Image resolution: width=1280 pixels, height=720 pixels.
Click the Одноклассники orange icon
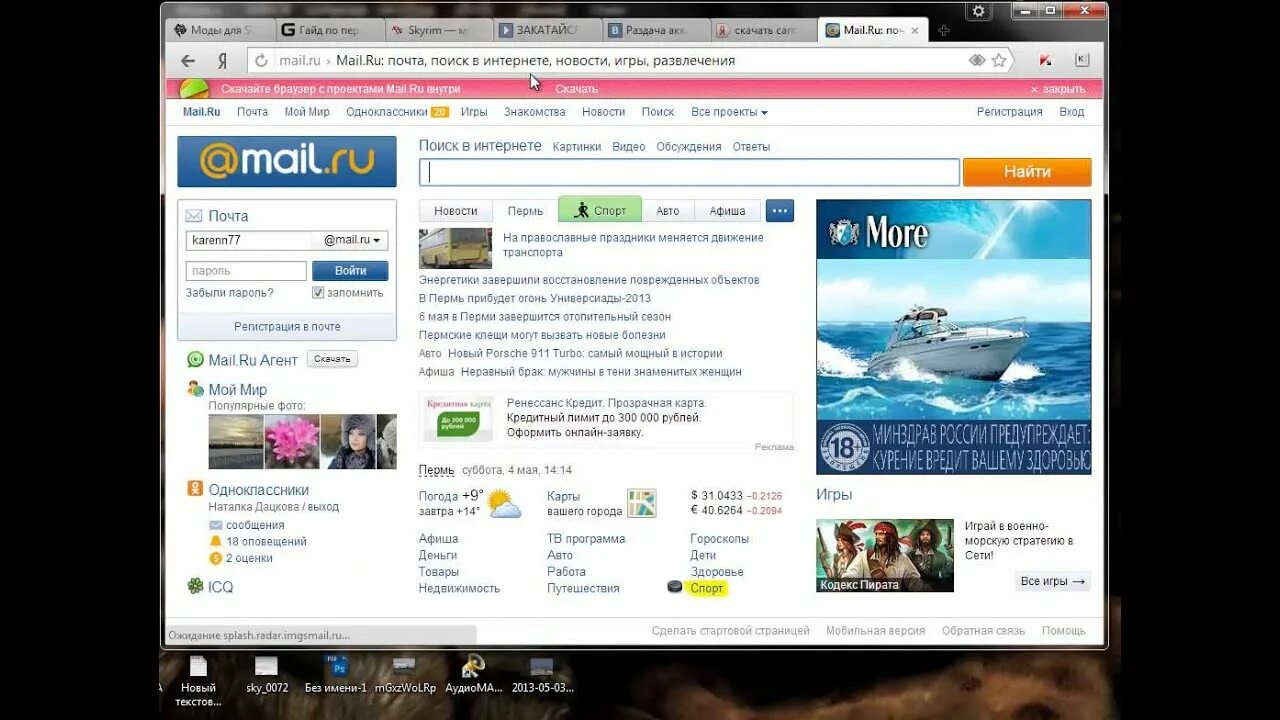click(x=195, y=489)
